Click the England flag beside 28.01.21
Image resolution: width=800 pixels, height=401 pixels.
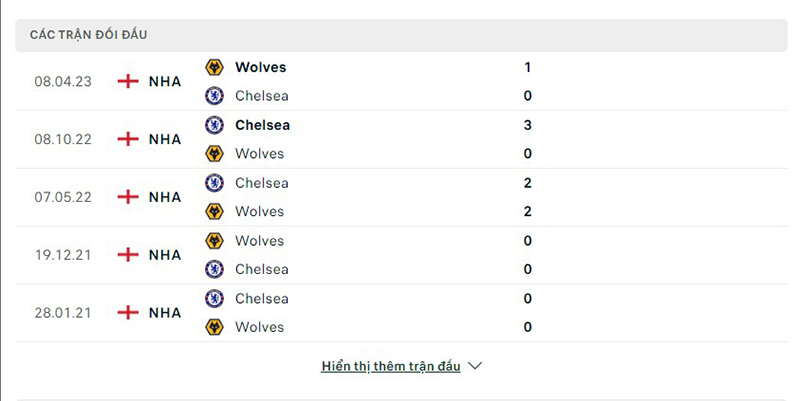[128, 312]
